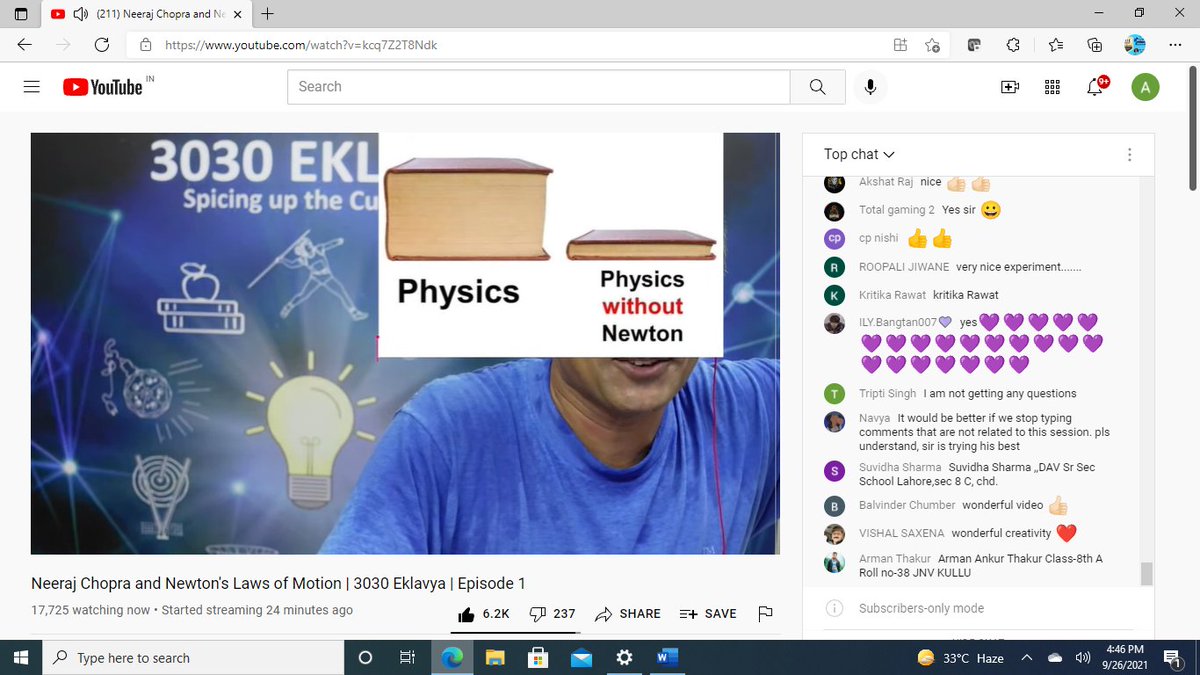Mute the tab using its speaker icon

[x=79, y=15]
